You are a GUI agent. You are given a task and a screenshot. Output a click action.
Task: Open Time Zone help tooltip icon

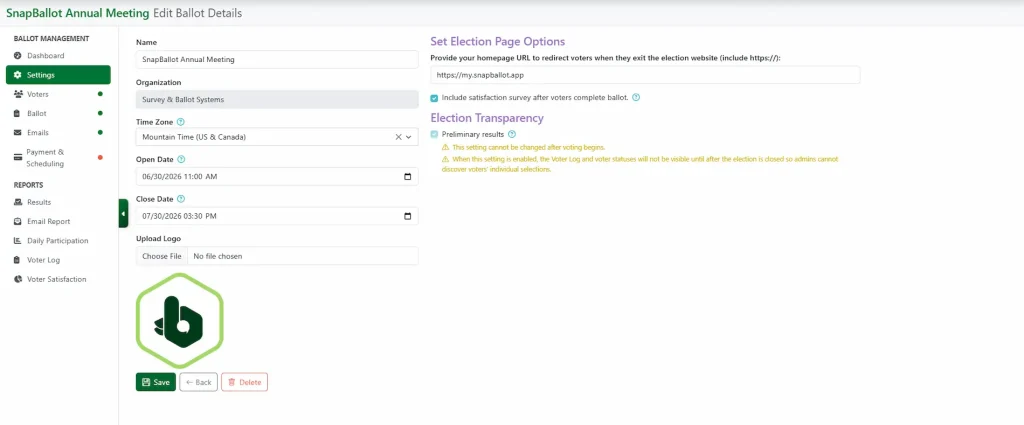click(x=181, y=121)
